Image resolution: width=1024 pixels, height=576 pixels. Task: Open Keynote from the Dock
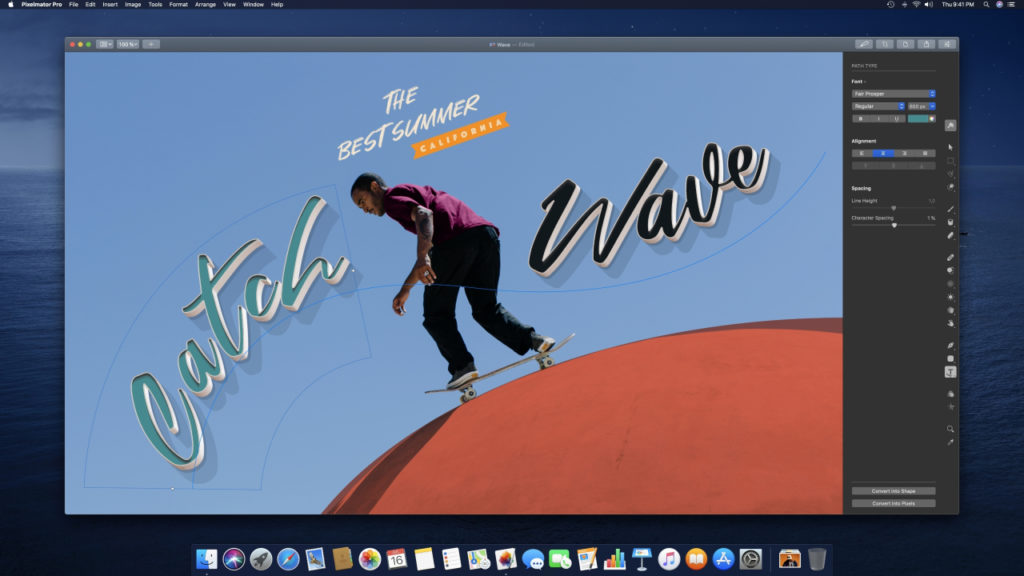(641, 559)
